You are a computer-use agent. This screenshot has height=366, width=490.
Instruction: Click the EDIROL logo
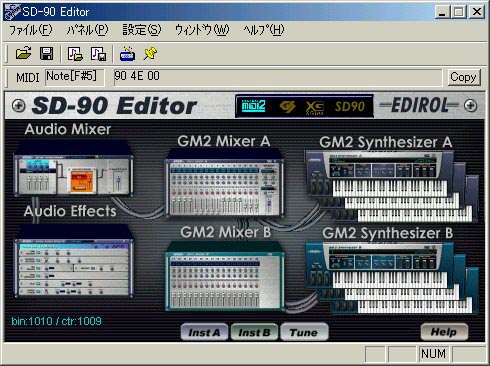pyautogui.click(x=419, y=106)
